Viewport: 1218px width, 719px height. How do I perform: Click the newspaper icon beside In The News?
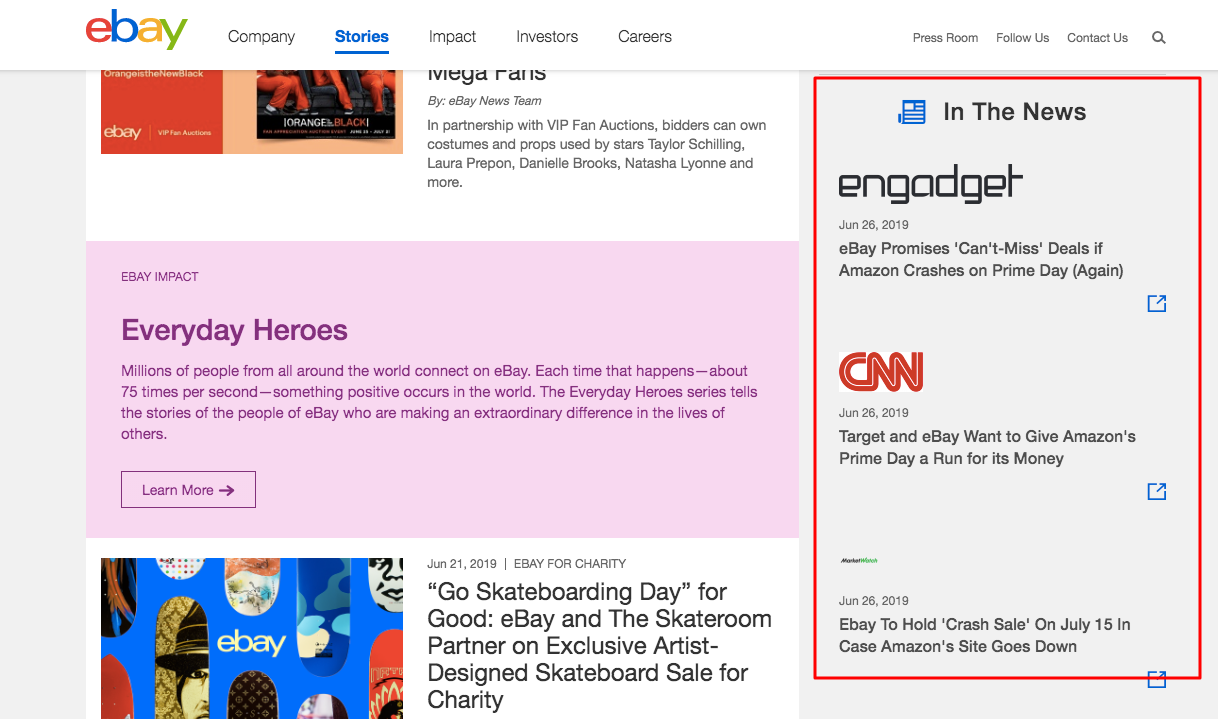(x=912, y=112)
